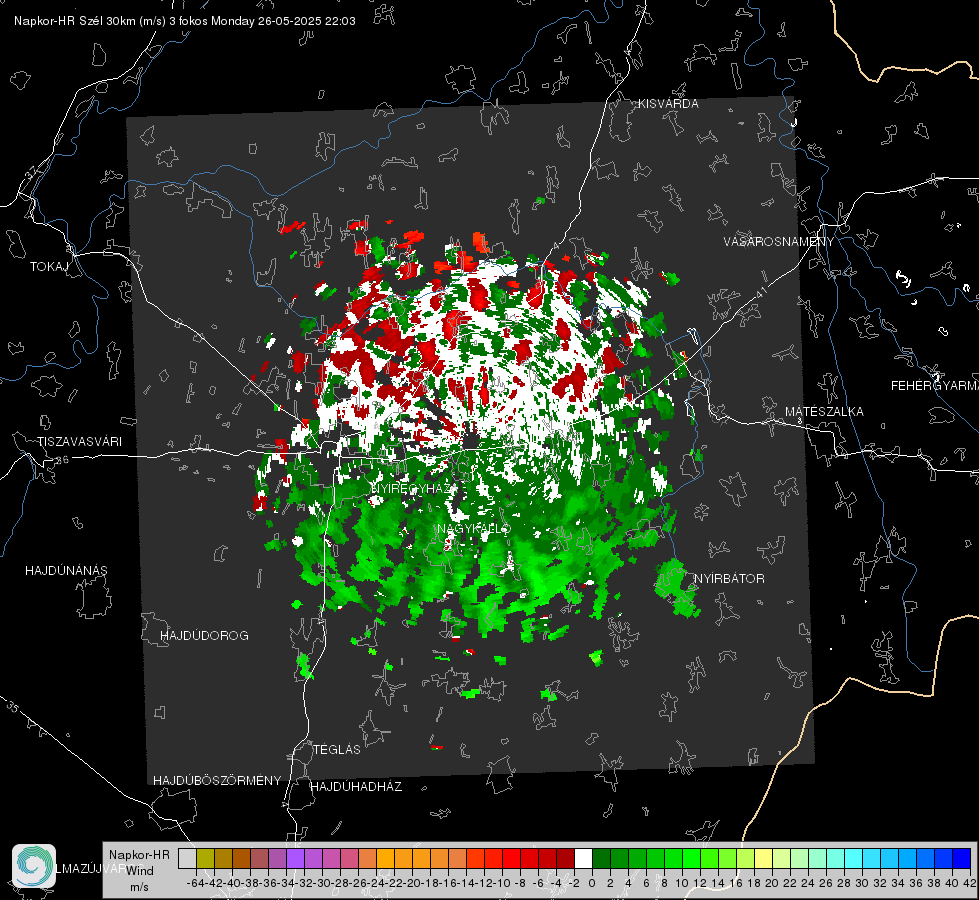The width and height of the screenshot is (979, 900).
Task: Choose the vivid violet legend swatch
Action: (295, 858)
